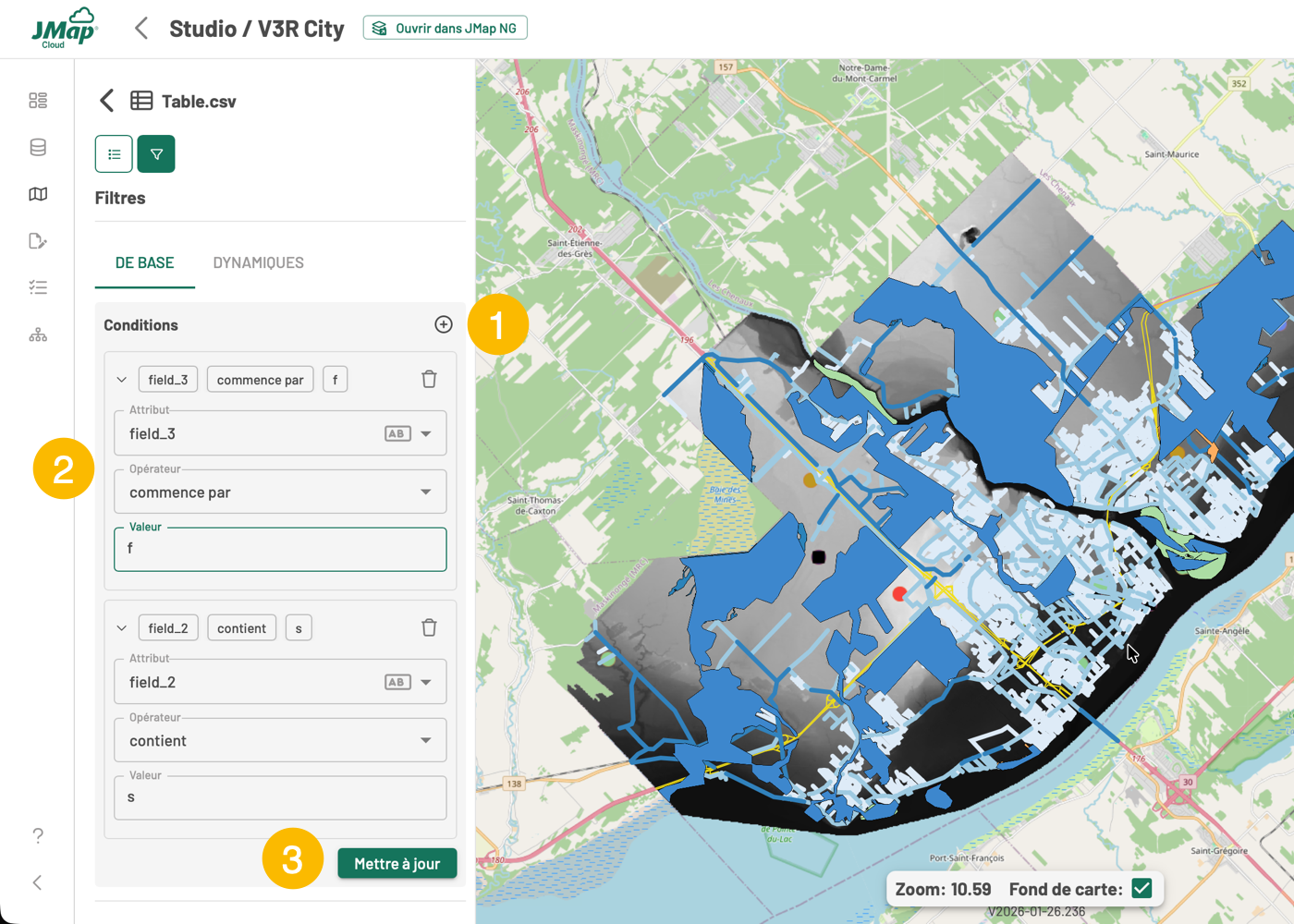Select the filter funnel icon button
The height and width of the screenshot is (924, 1294).
(156, 154)
